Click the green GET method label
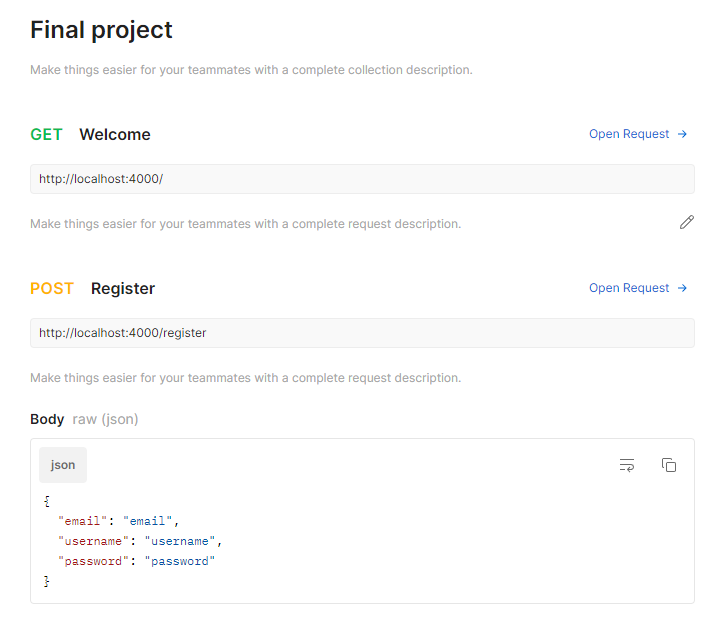Viewport: 725px width, 625px height. click(x=46, y=134)
